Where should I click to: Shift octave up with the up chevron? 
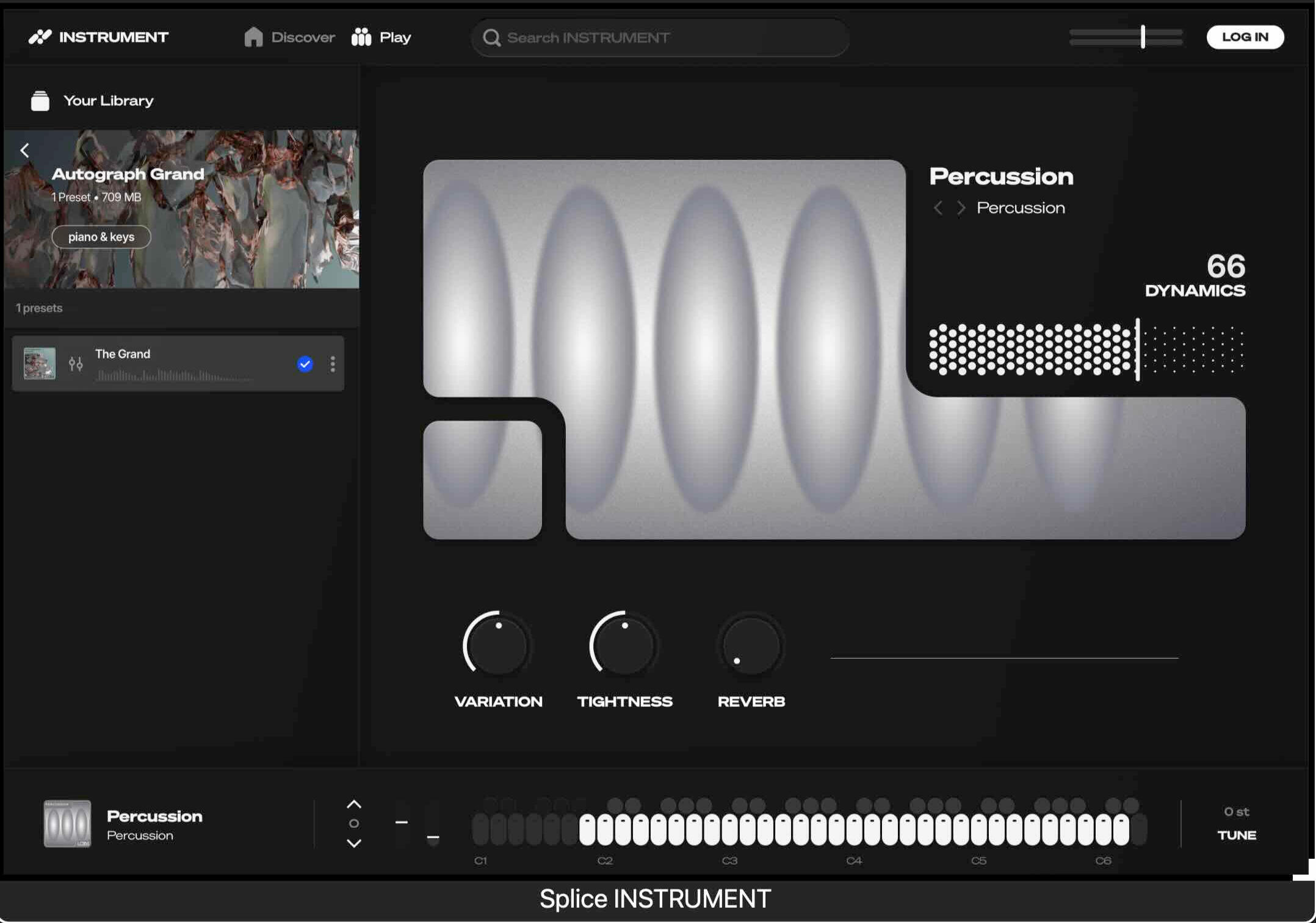pyautogui.click(x=354, y=805)
